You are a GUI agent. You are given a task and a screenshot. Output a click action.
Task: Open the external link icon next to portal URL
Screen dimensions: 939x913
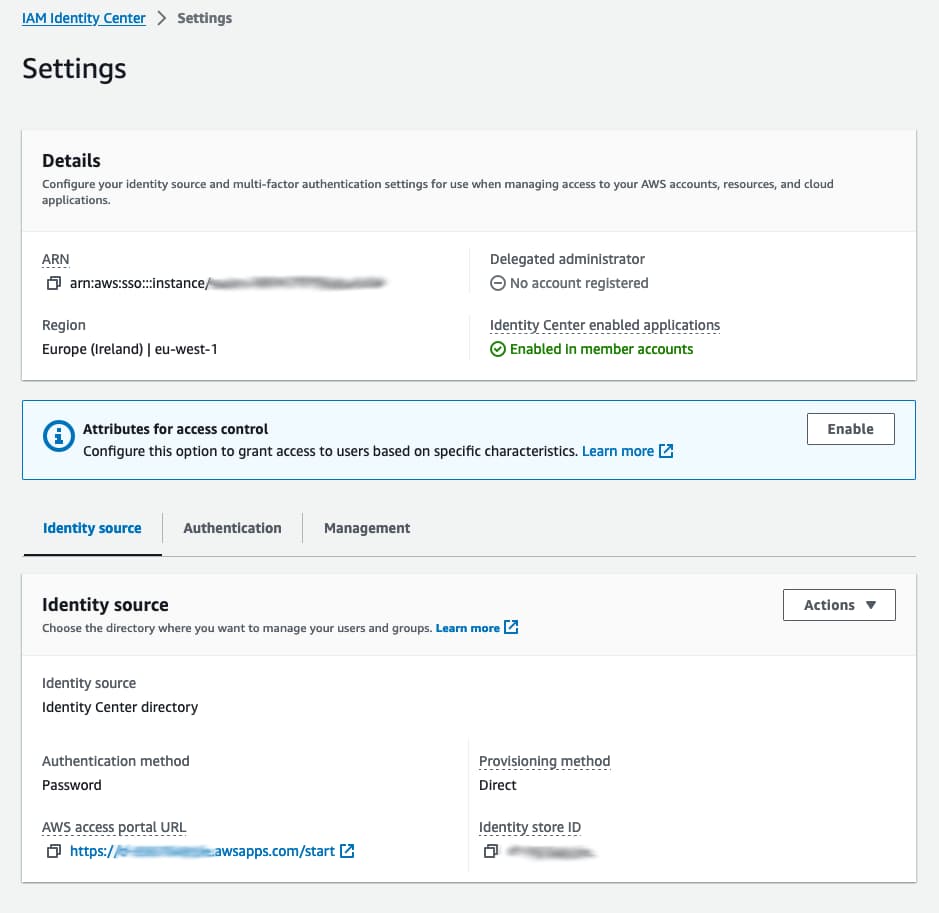coord(347,851)
